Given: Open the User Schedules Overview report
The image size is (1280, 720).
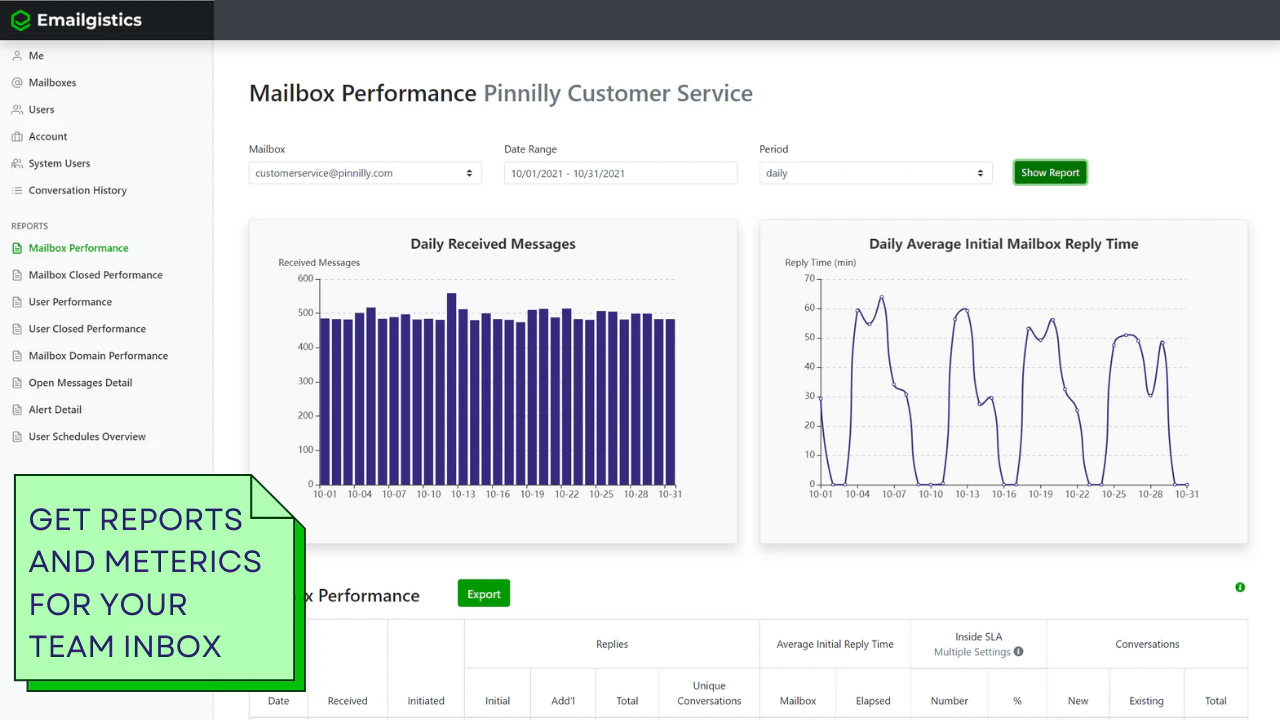Looking at the screenshot, I should point(87,437).
